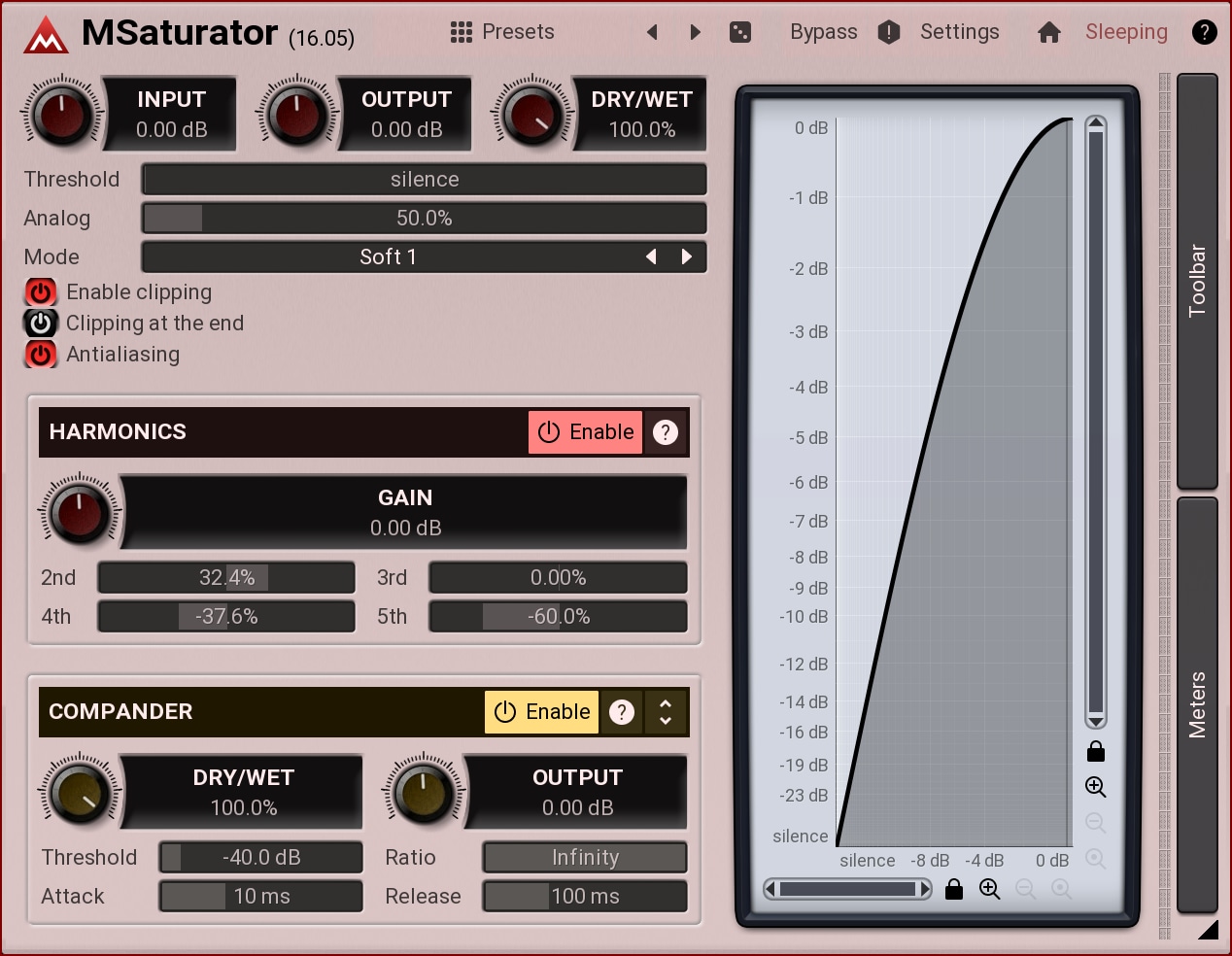1232x956 pixels.
Task: Zoom out the graph vertically
Action: 1096,823
